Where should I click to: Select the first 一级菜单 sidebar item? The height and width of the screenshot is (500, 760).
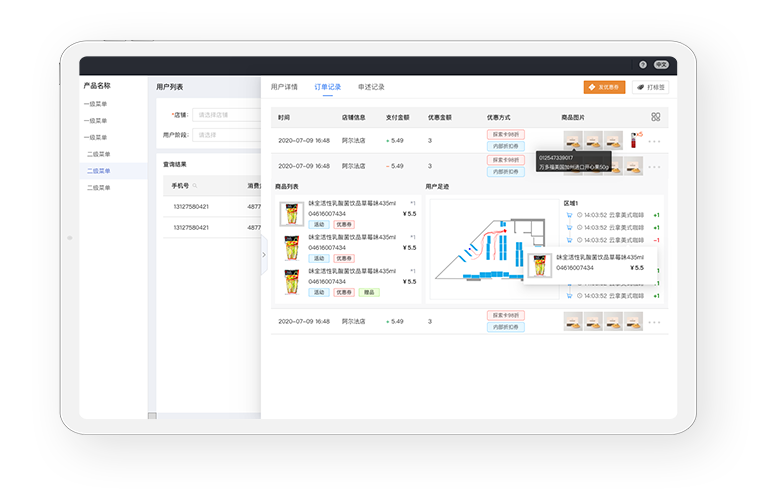point(97,104)
